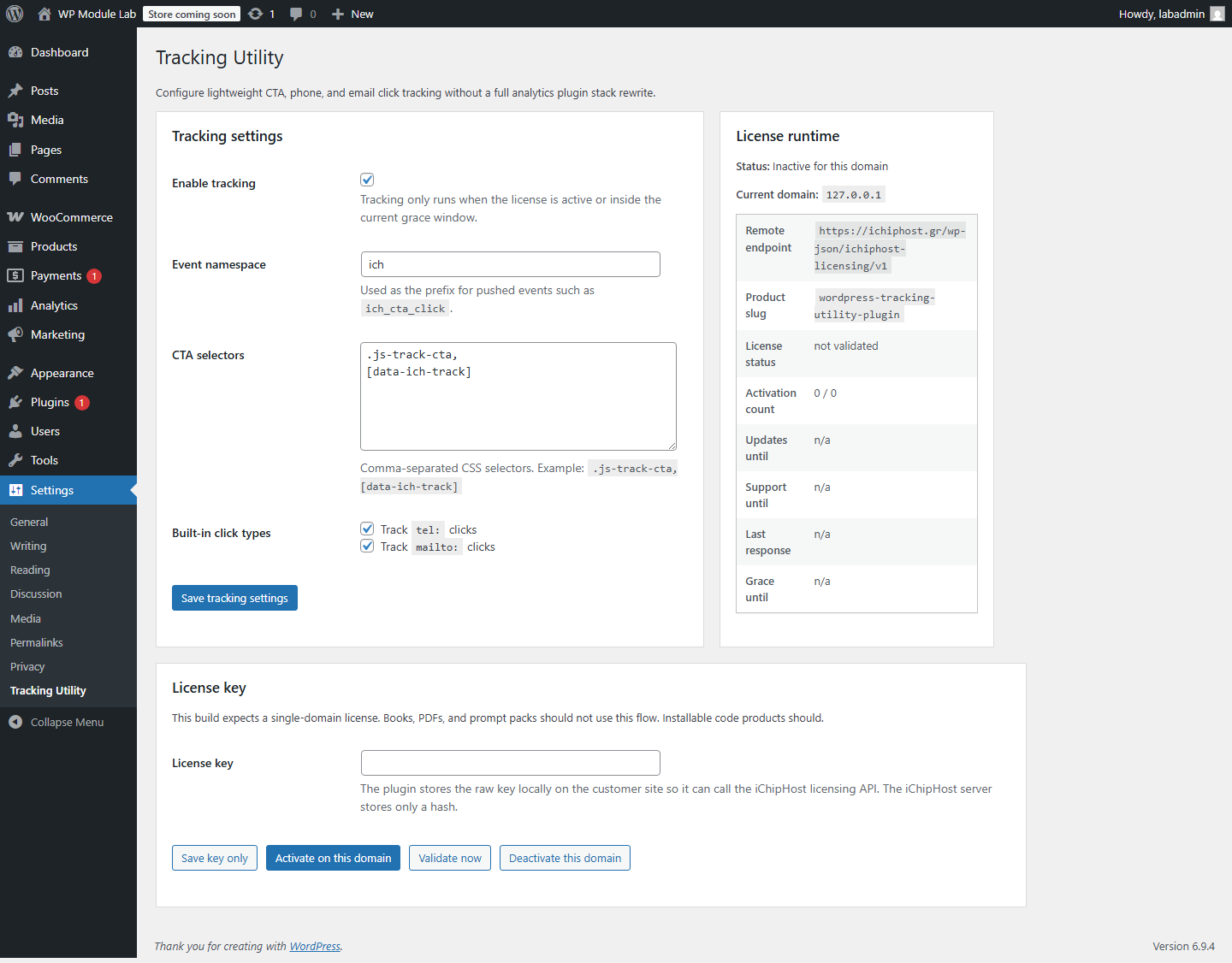This screenshot has width=1232, height=963.
Task: Click the Comments bubble icon in sidebar
Action: pyautogui.click(x=15, y=179)
